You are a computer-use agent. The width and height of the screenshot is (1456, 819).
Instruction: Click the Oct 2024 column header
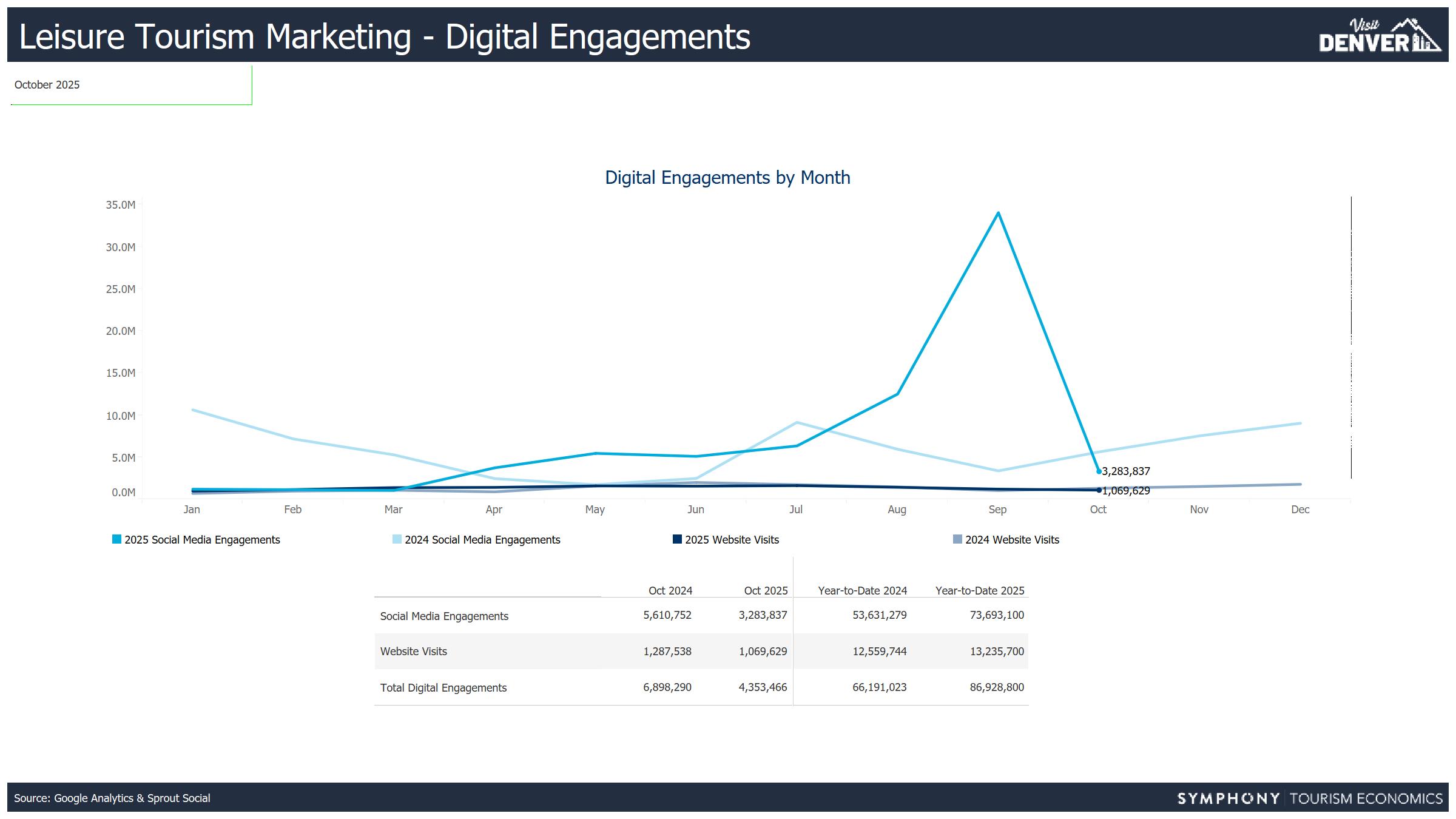pos(670,590)
